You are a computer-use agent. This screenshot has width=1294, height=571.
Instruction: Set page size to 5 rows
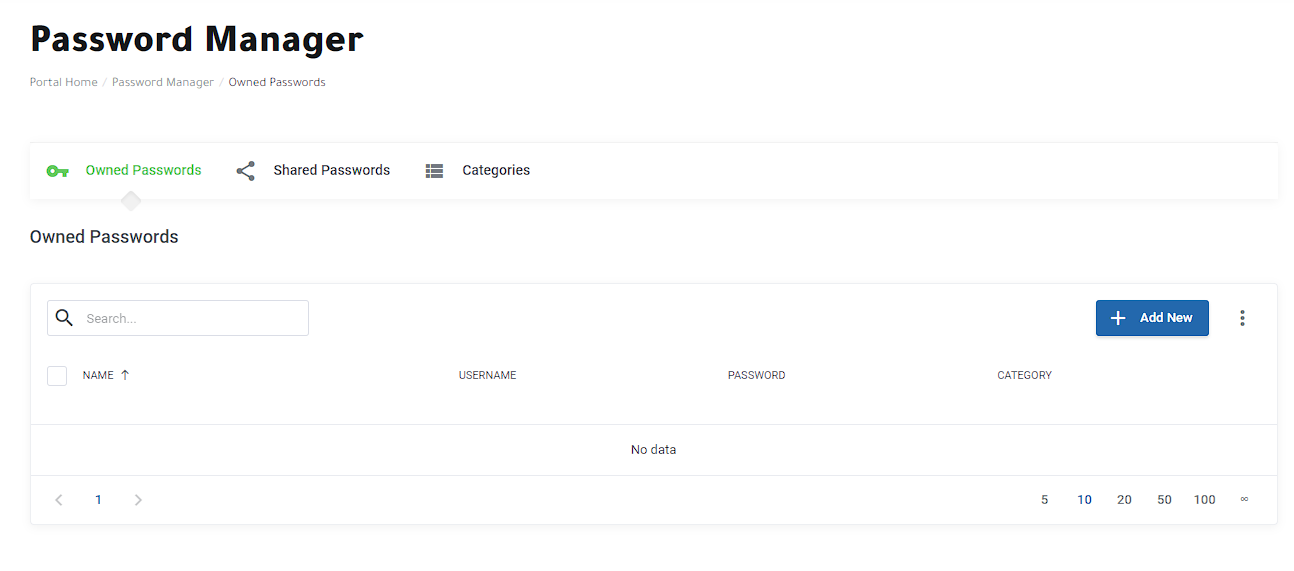coord(1045,500)
